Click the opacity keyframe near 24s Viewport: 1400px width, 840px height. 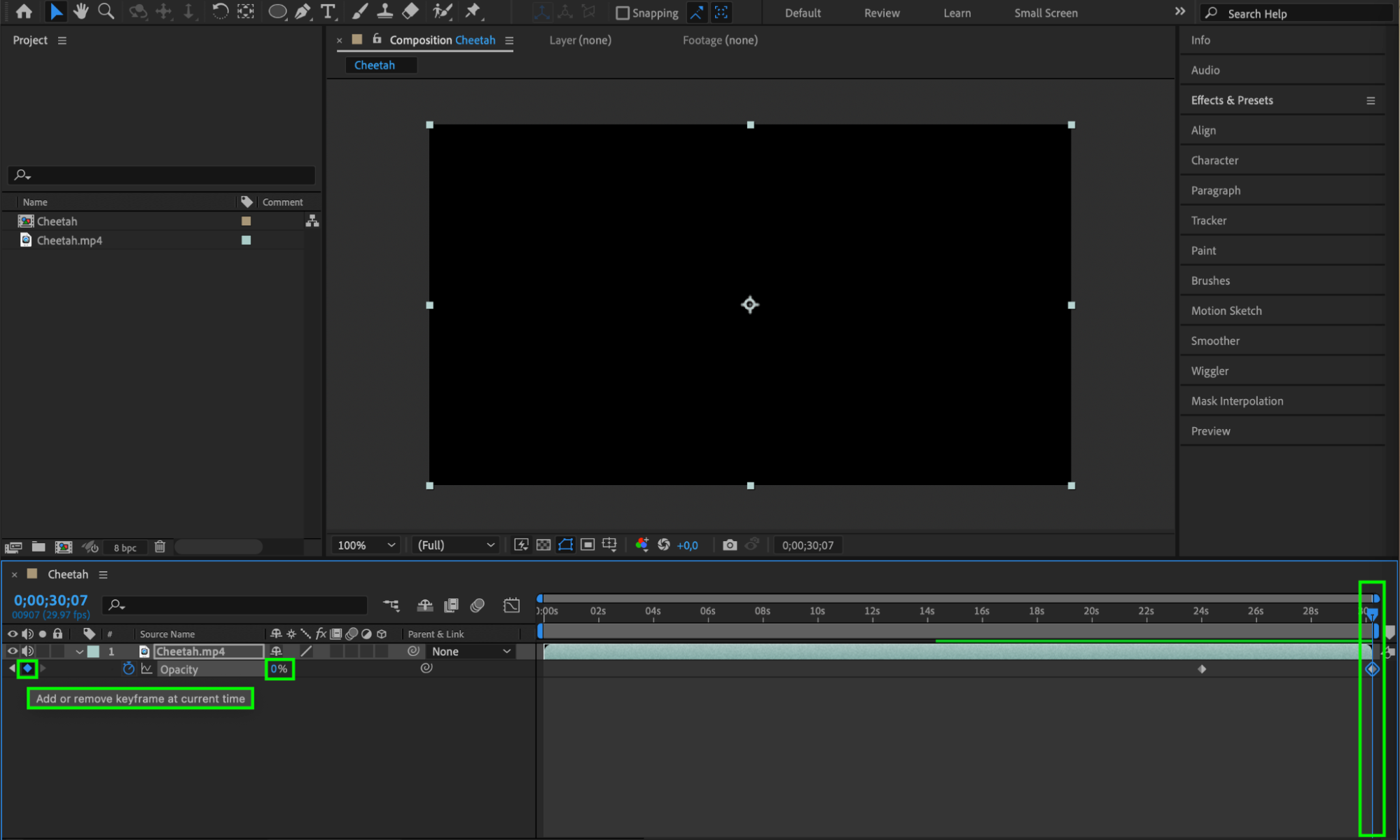pos(1202,669)
